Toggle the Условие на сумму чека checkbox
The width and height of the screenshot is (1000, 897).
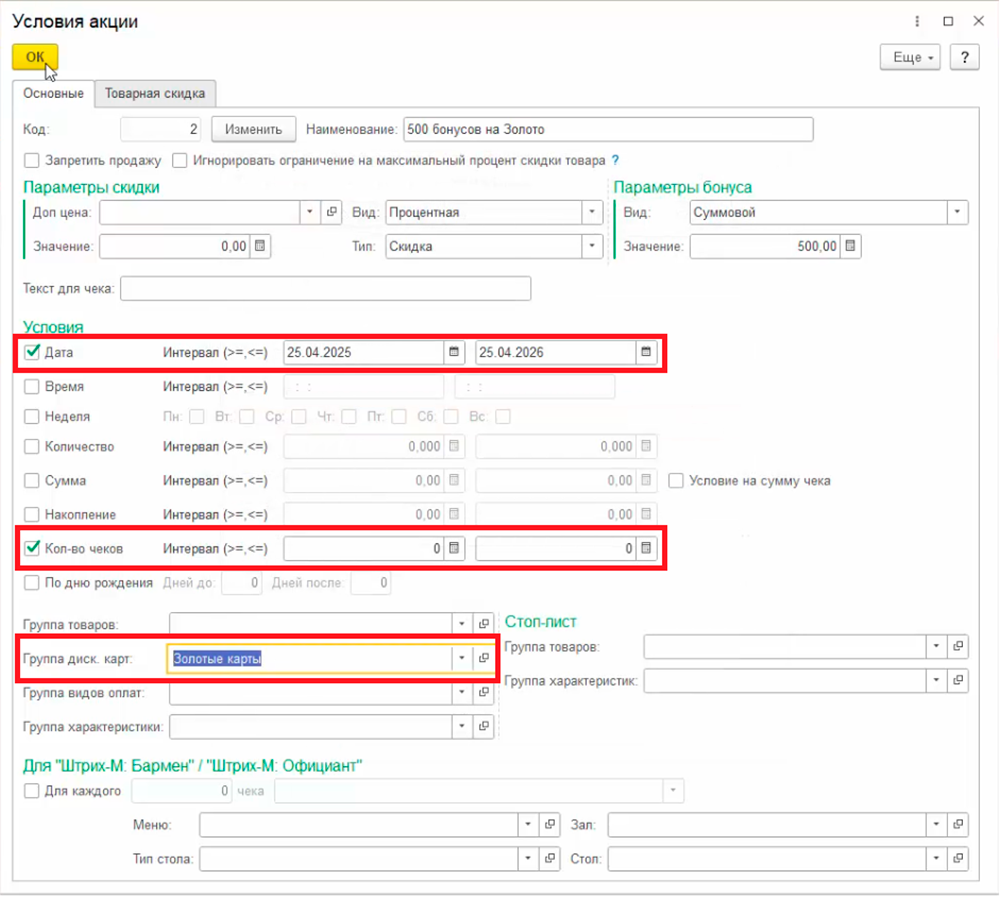(x=677, y=481)
